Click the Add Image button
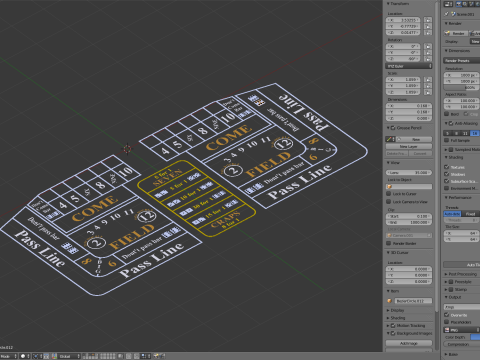Viewport: 480px width, 360px height. pos(409,343)
